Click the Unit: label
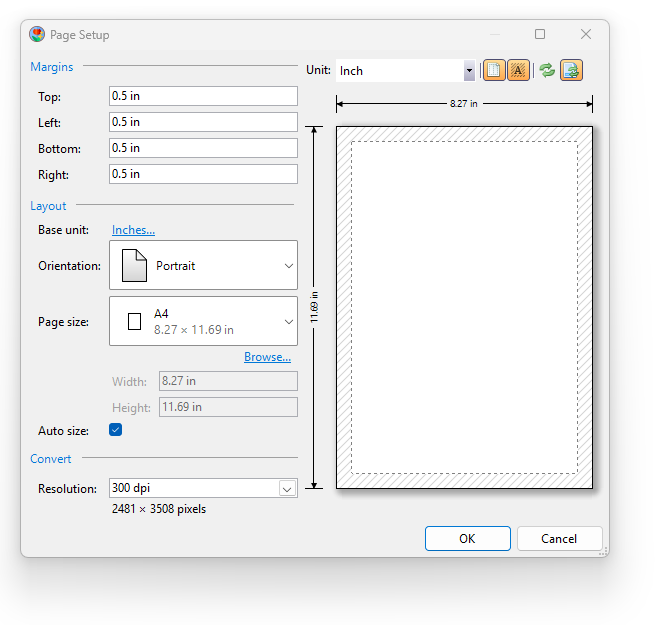The width and height of the screenshot is (665, 625). point(318,70)
